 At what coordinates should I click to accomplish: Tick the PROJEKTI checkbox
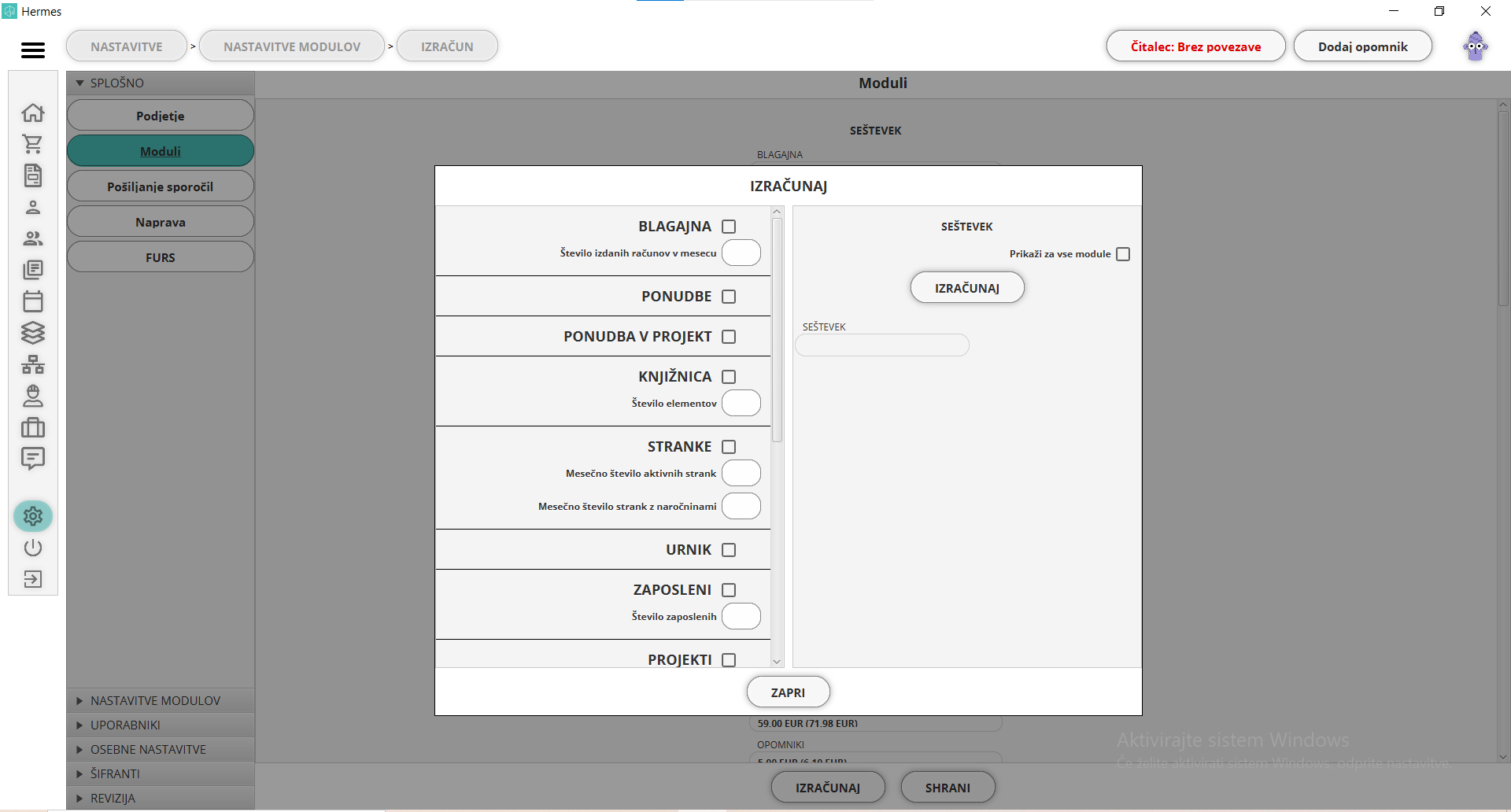tap(729, 660)
